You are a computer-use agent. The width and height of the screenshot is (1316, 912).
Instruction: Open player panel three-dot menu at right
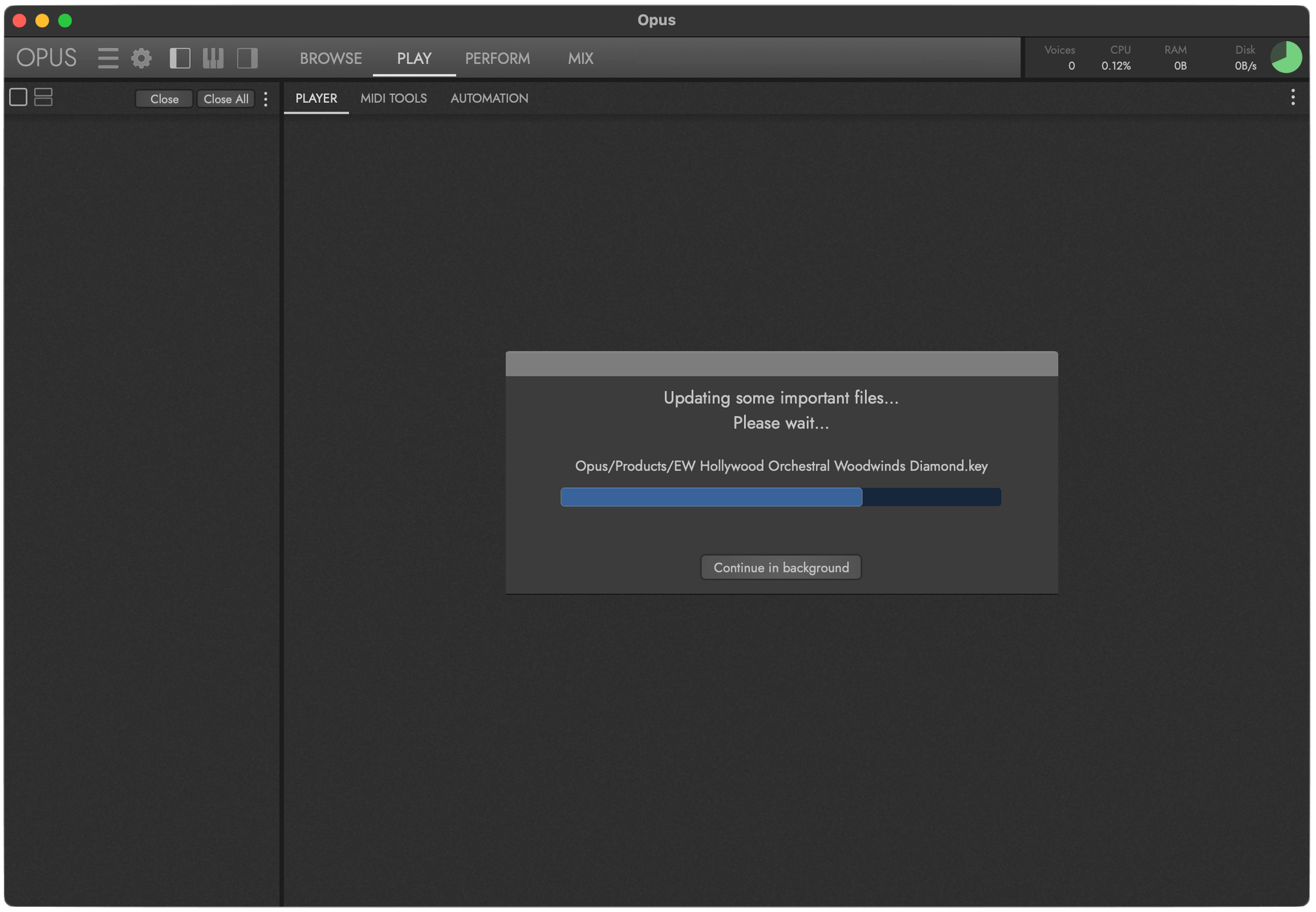[x=1293, y=98]
